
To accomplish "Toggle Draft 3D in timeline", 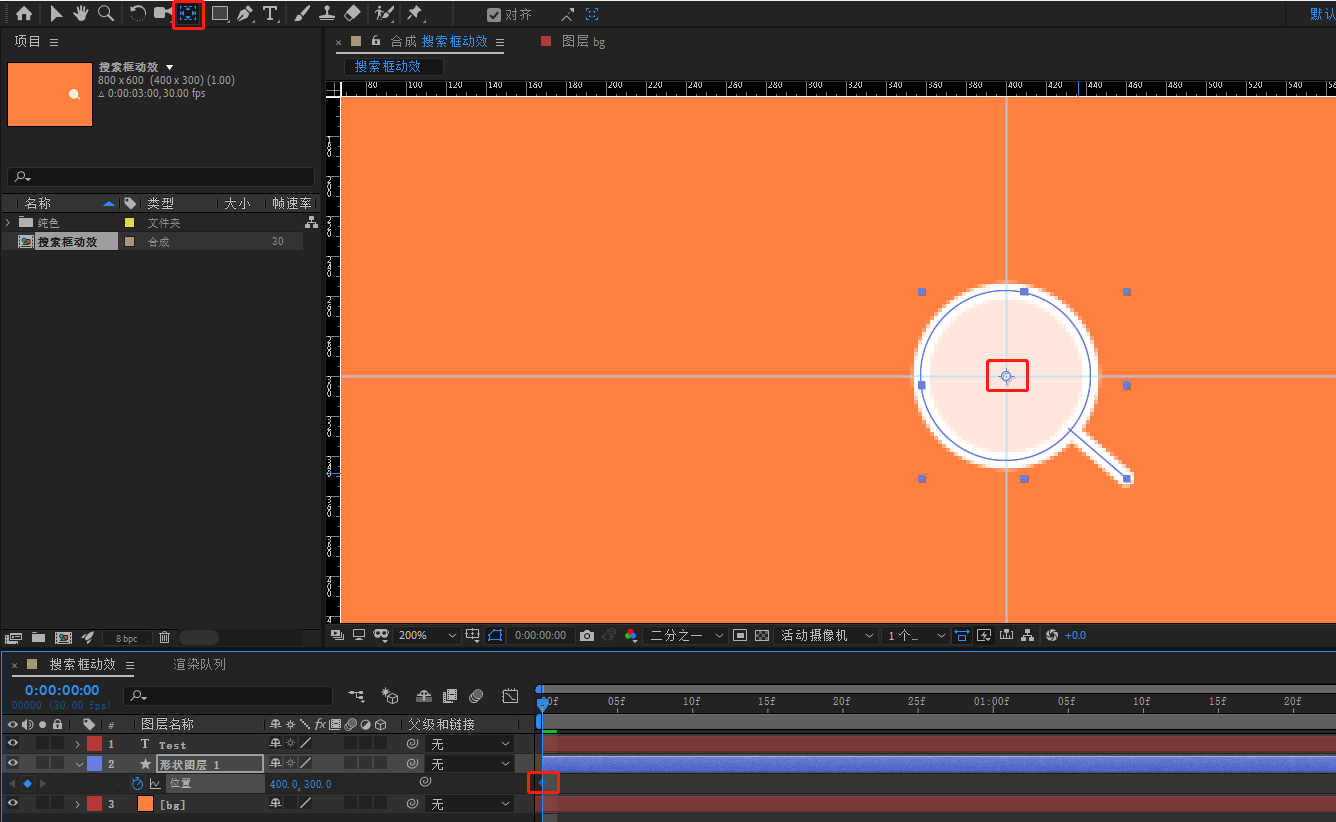I will click(391, 695).
